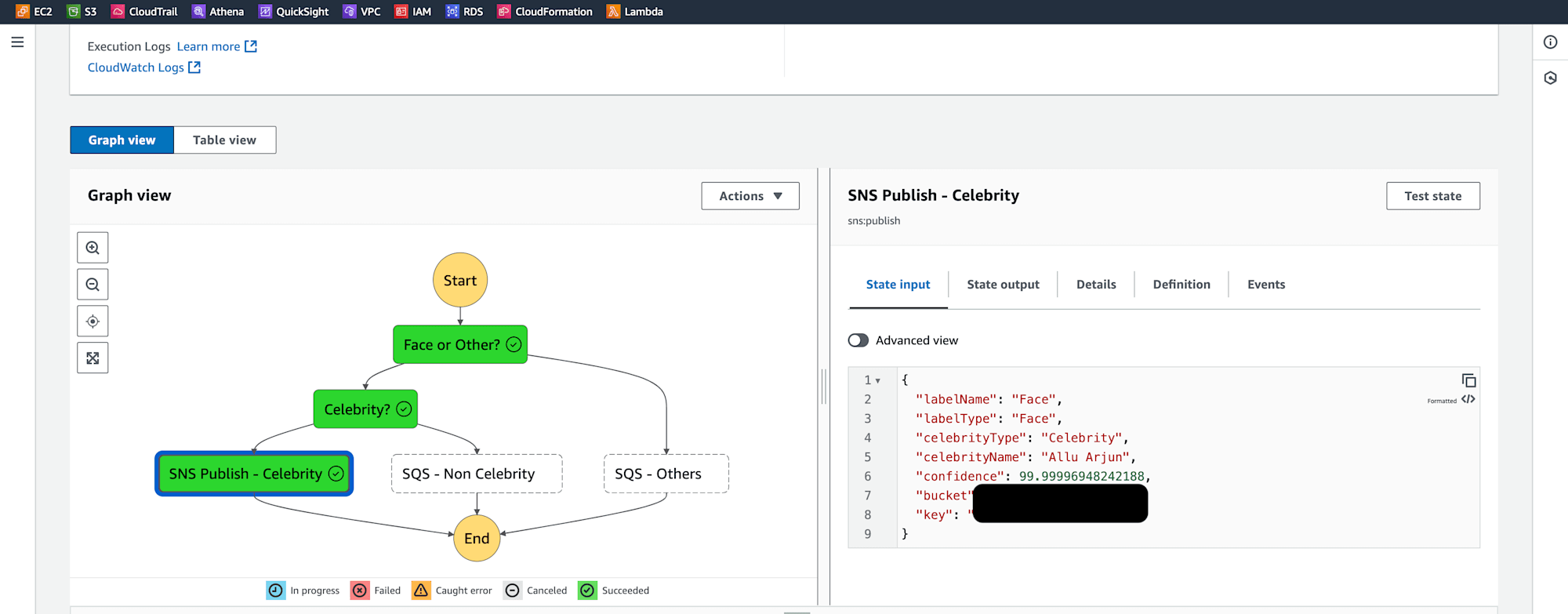1568x614 pixels.
Task: Select the End node in graph
Action: (477, 538)
